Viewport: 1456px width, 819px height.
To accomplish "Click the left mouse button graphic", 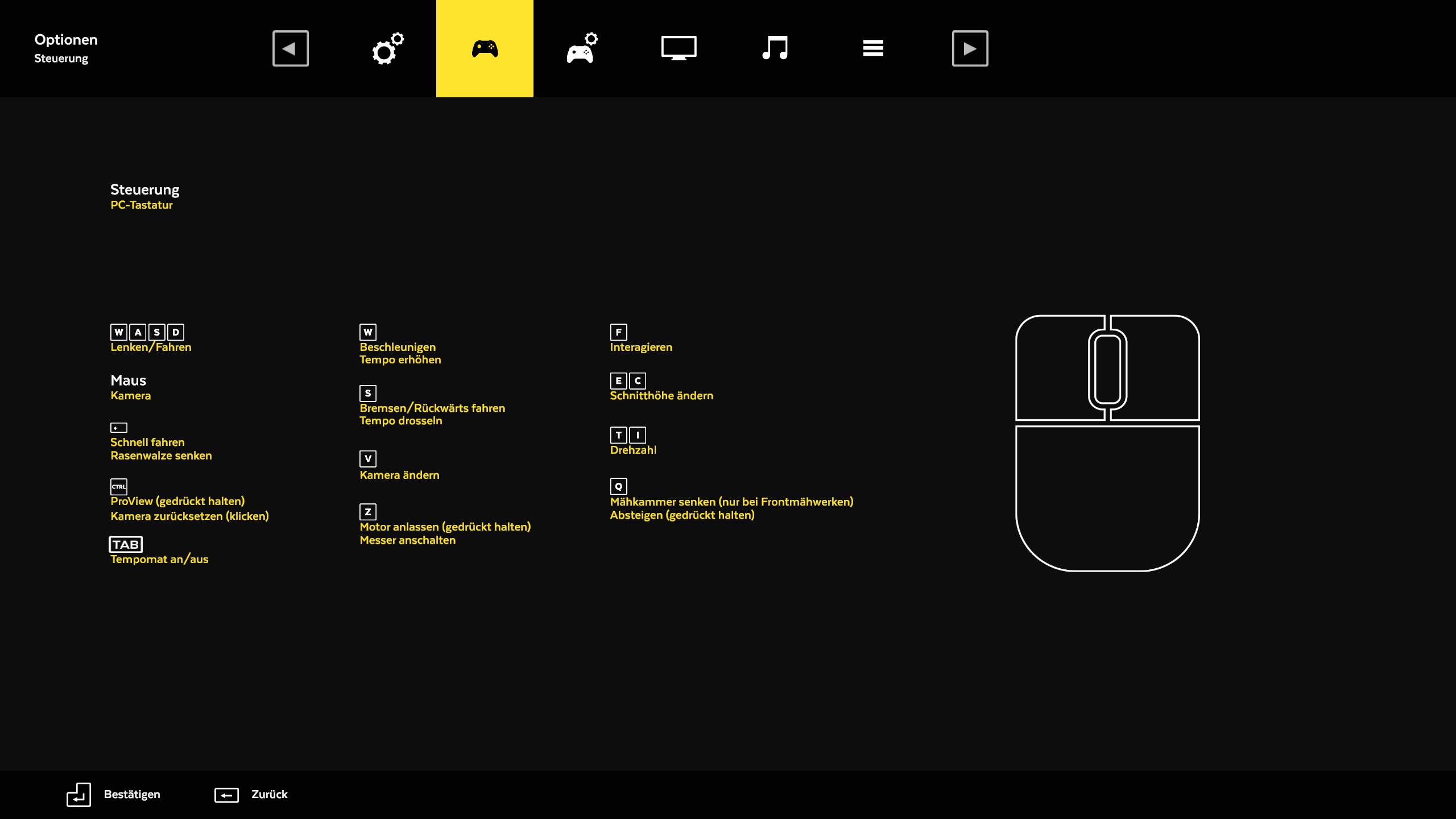I will (1052, 369).
